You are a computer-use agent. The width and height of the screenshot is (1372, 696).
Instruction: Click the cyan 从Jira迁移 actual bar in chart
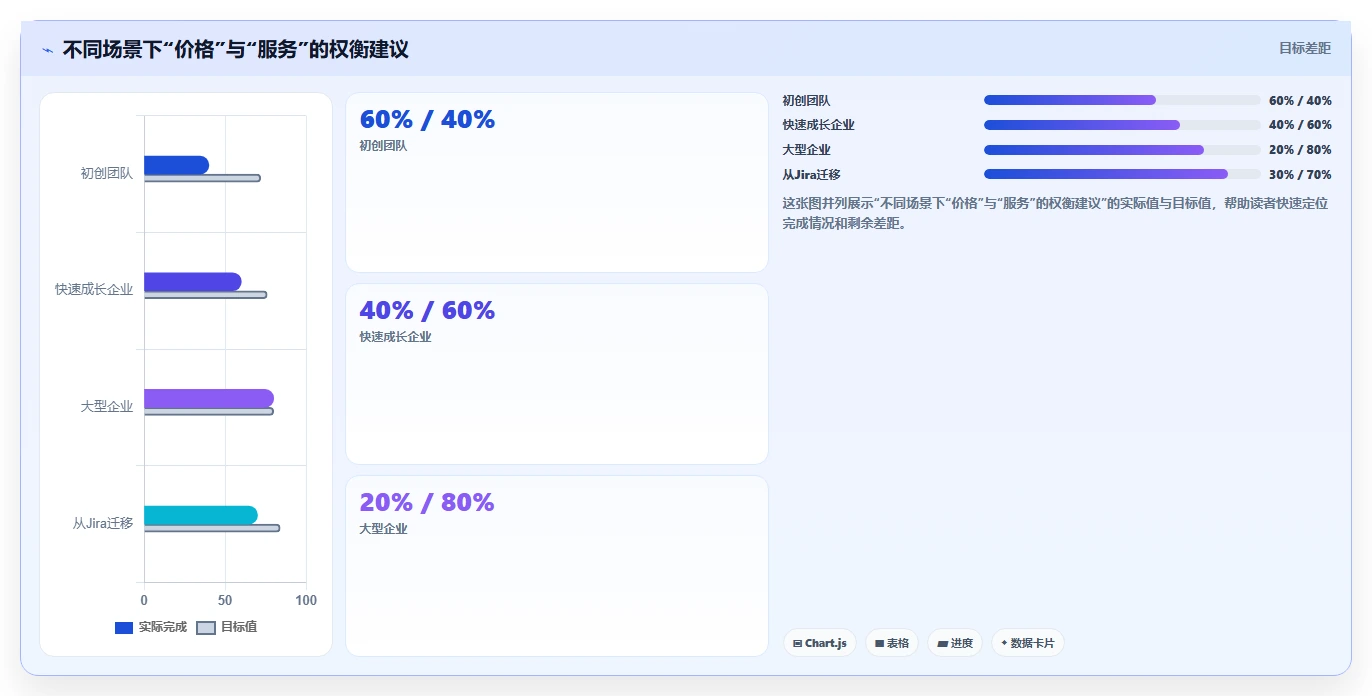click(200, 515)
